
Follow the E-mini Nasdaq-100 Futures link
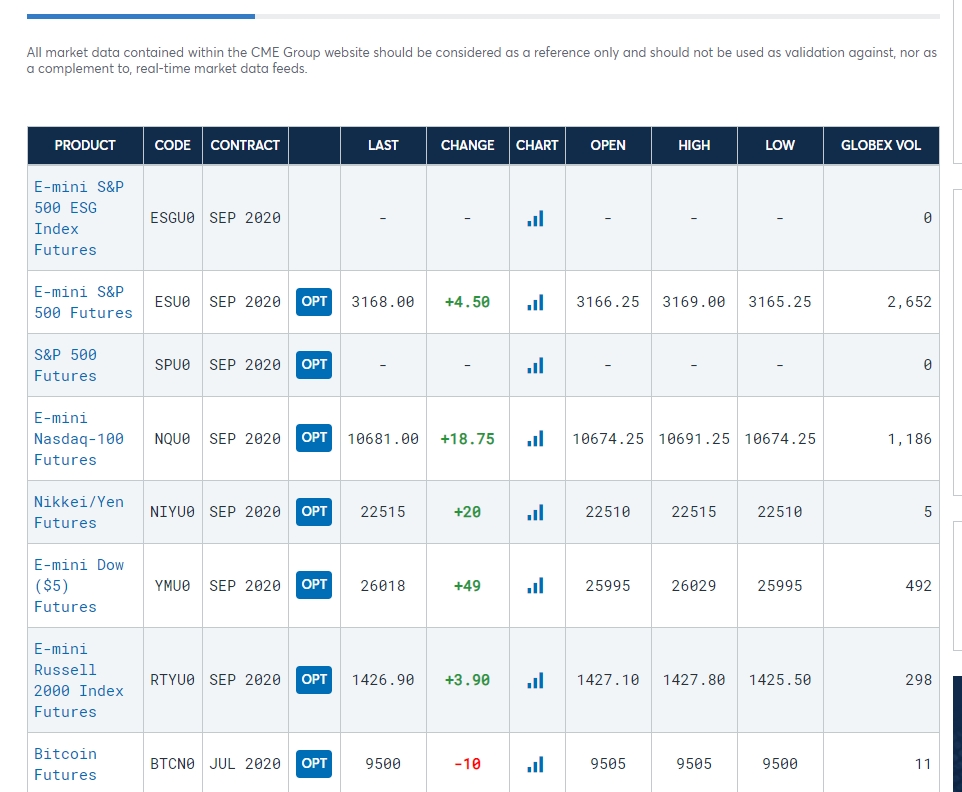coord(79,439)
